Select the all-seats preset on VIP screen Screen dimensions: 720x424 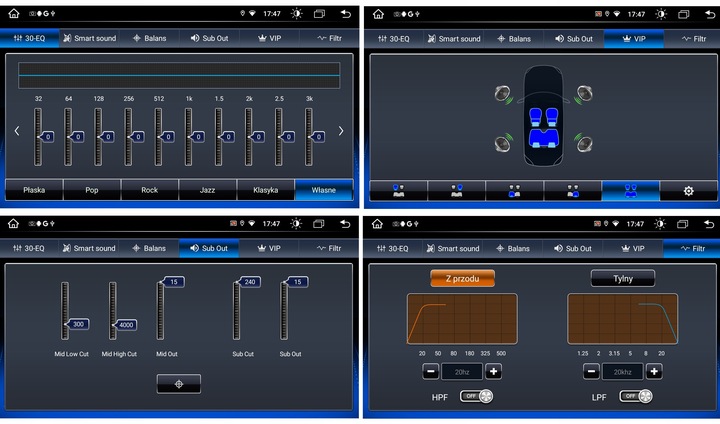tap(630, 191)
